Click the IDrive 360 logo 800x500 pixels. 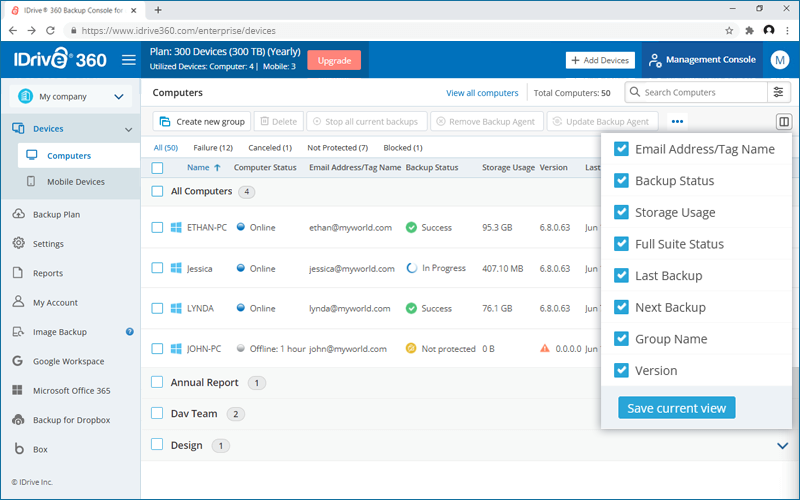click(60, 59)
